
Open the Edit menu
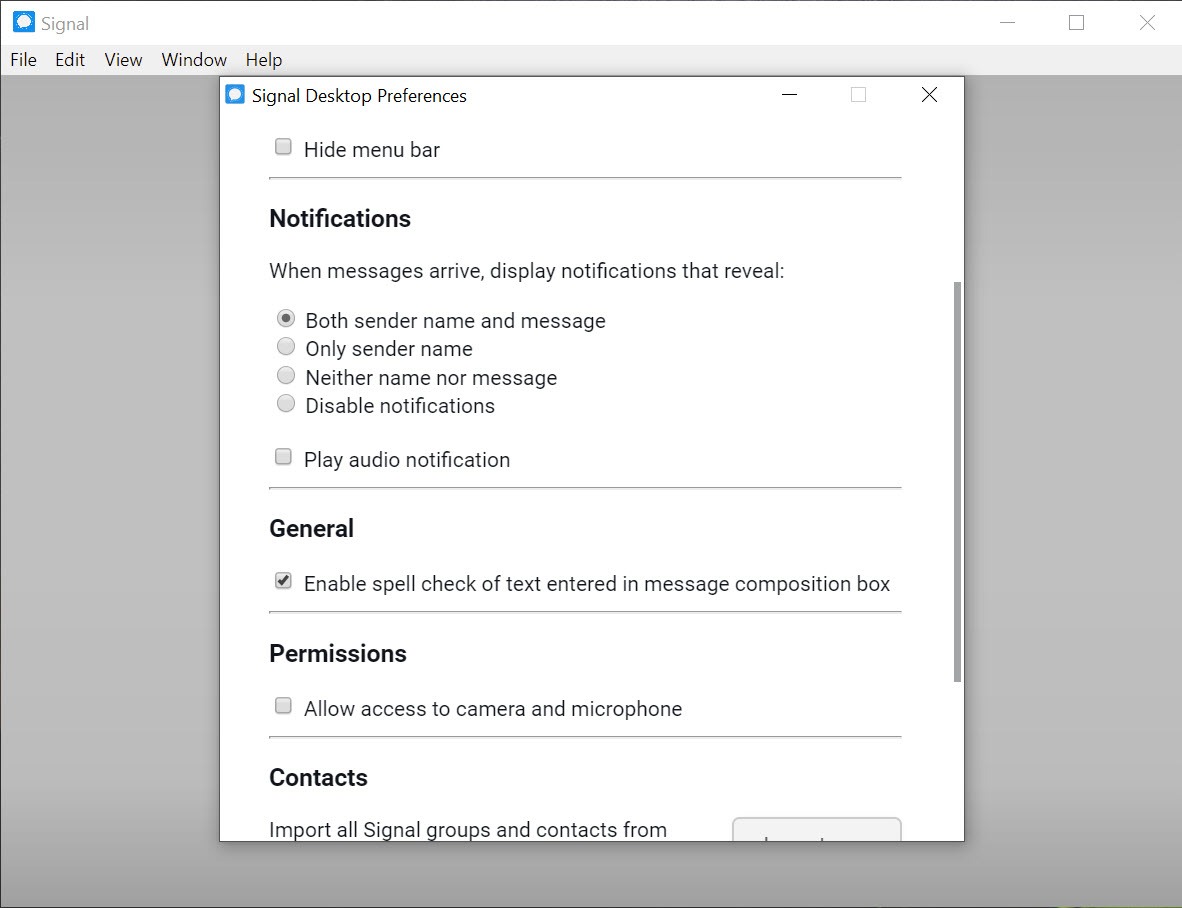(x=70, y=60)
